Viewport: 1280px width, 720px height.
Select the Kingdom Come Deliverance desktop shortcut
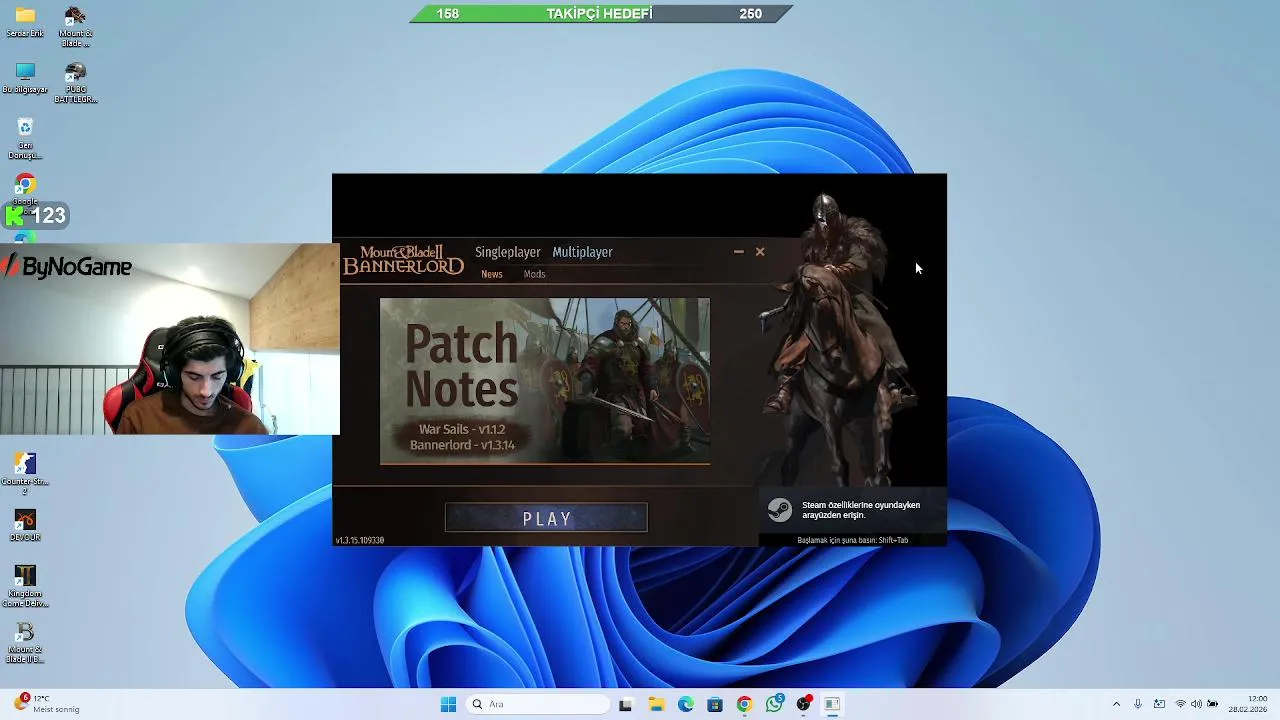(x=25, y=586)
